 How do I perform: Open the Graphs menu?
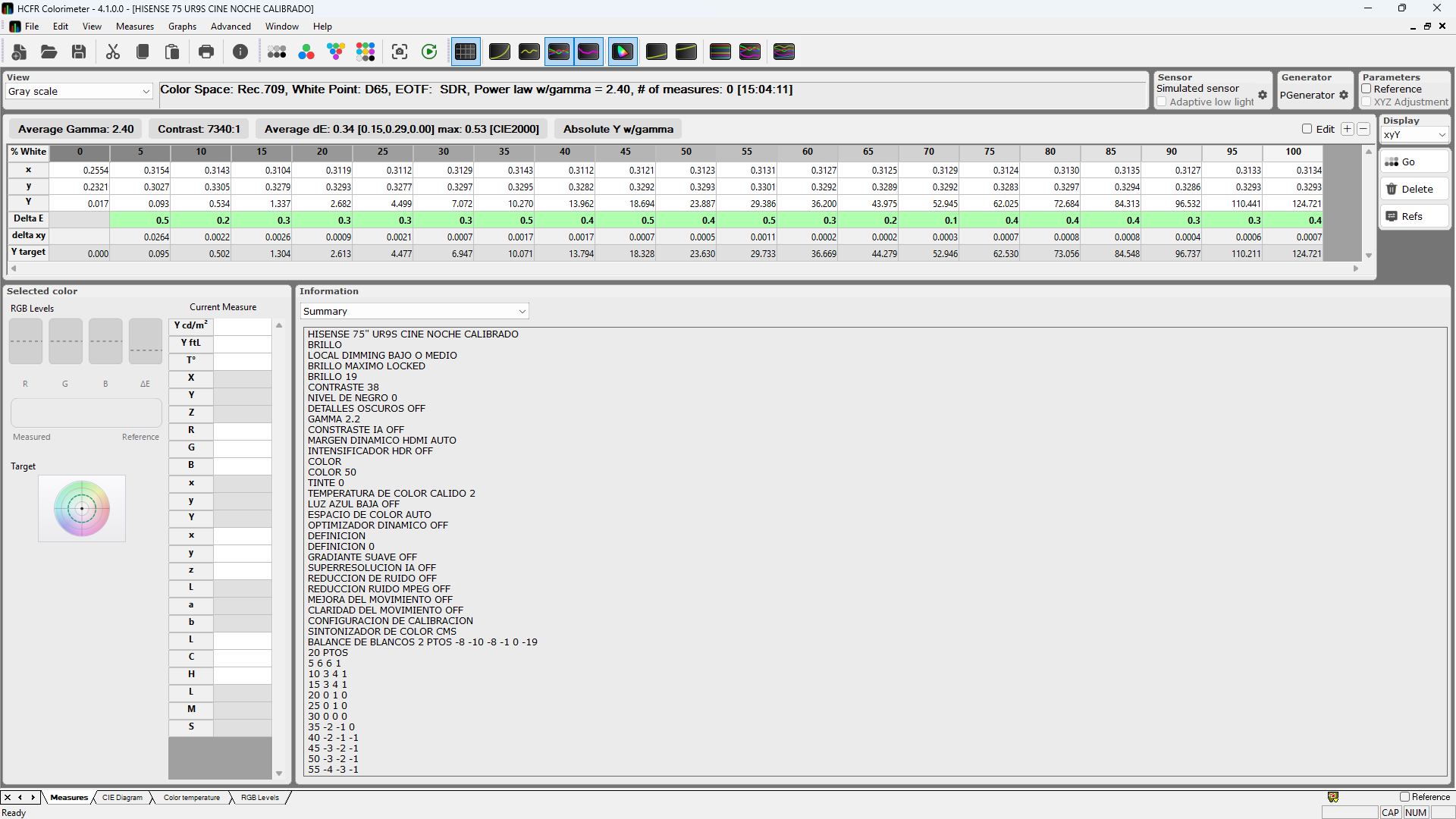click(x=182, y=26)
